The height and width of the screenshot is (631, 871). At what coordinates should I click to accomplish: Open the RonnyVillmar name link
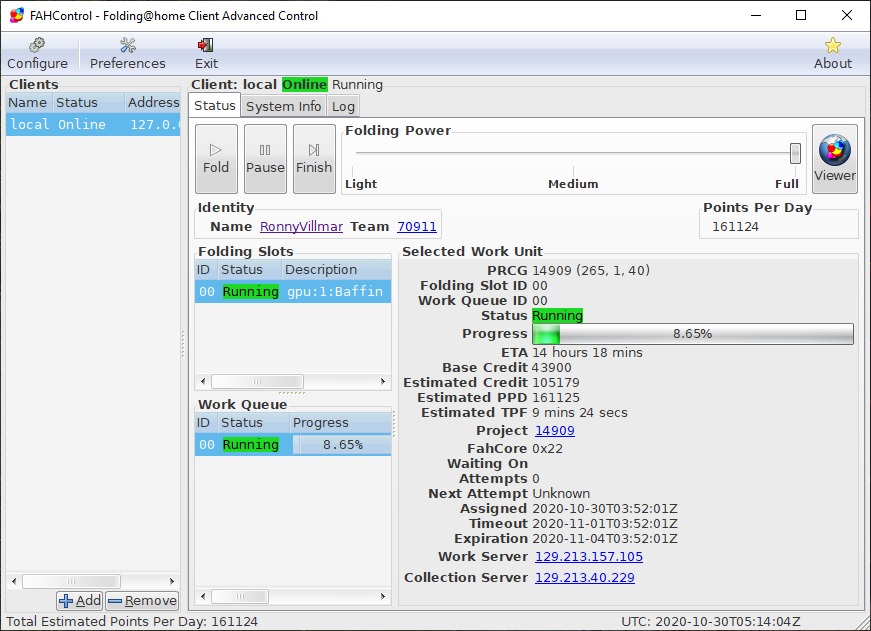pos(301,227)
